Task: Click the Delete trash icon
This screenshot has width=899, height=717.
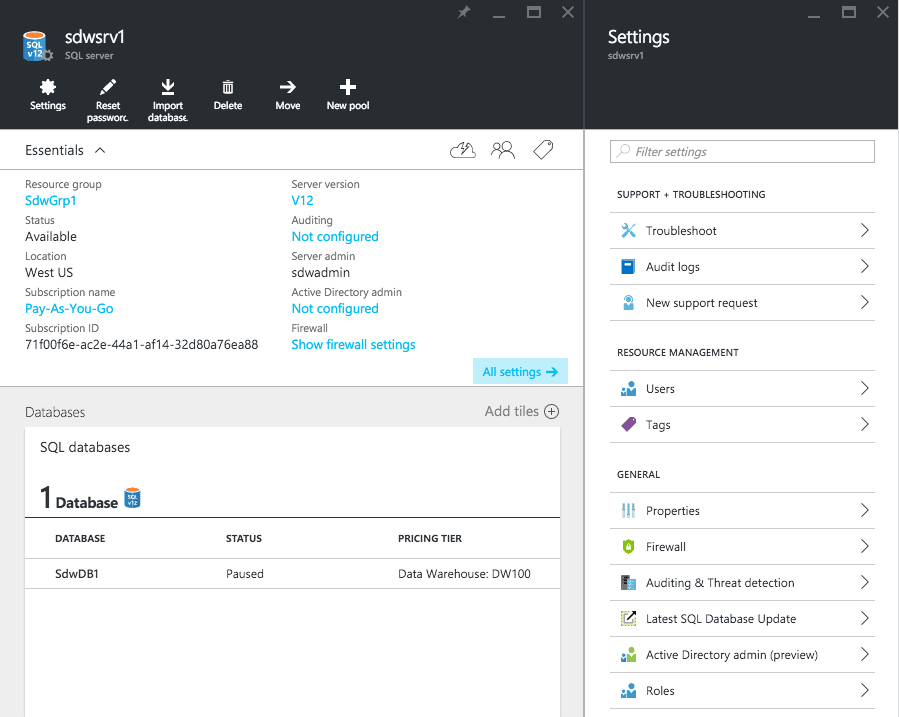Action: (228, 87)
